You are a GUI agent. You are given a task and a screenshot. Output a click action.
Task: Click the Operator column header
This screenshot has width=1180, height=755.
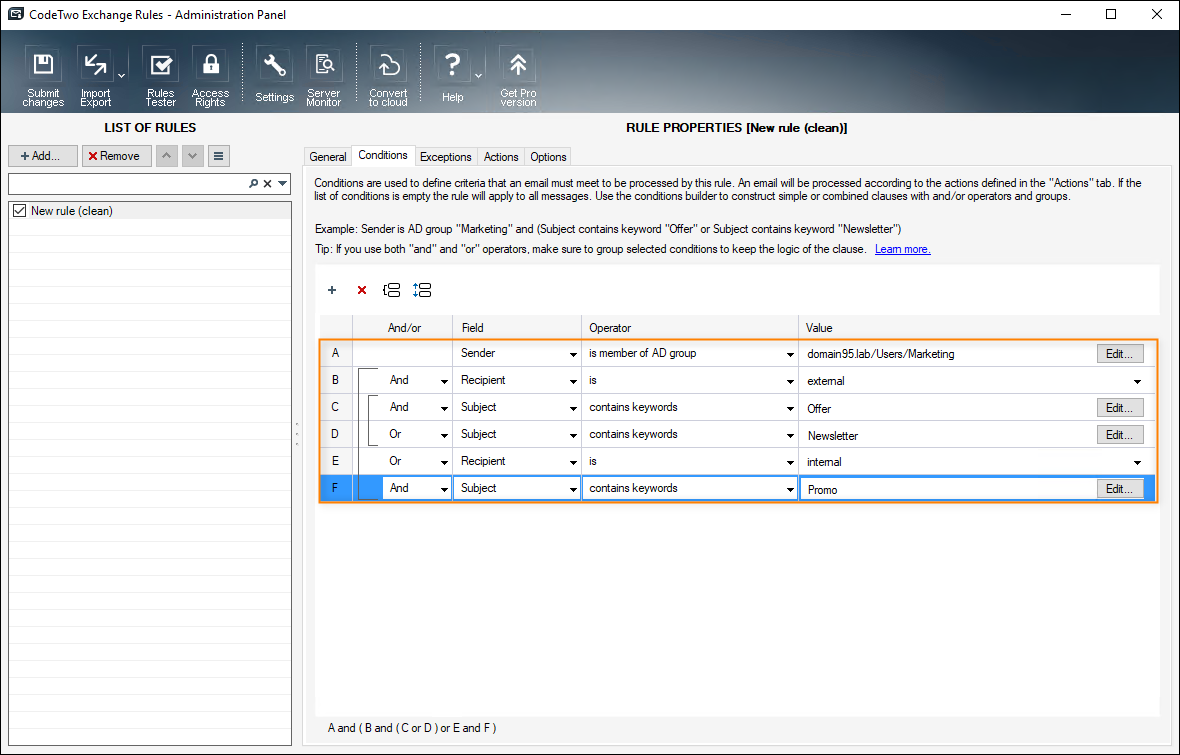[x=689, y=327]
